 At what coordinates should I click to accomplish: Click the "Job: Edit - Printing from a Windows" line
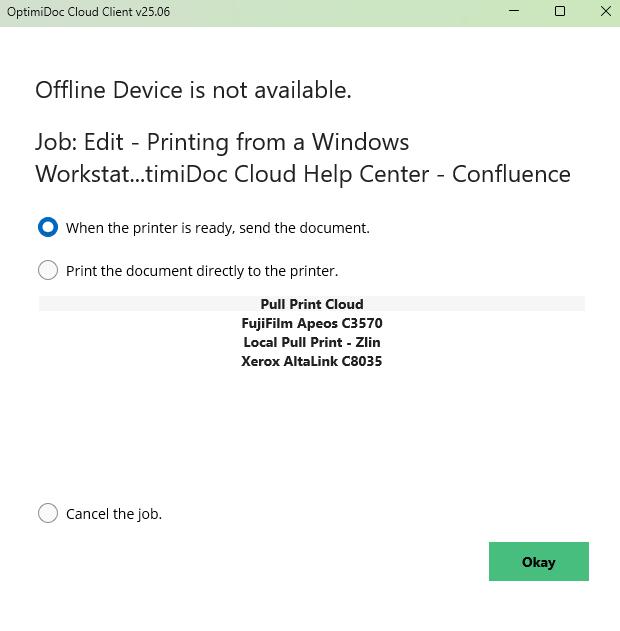pos(221,140)
